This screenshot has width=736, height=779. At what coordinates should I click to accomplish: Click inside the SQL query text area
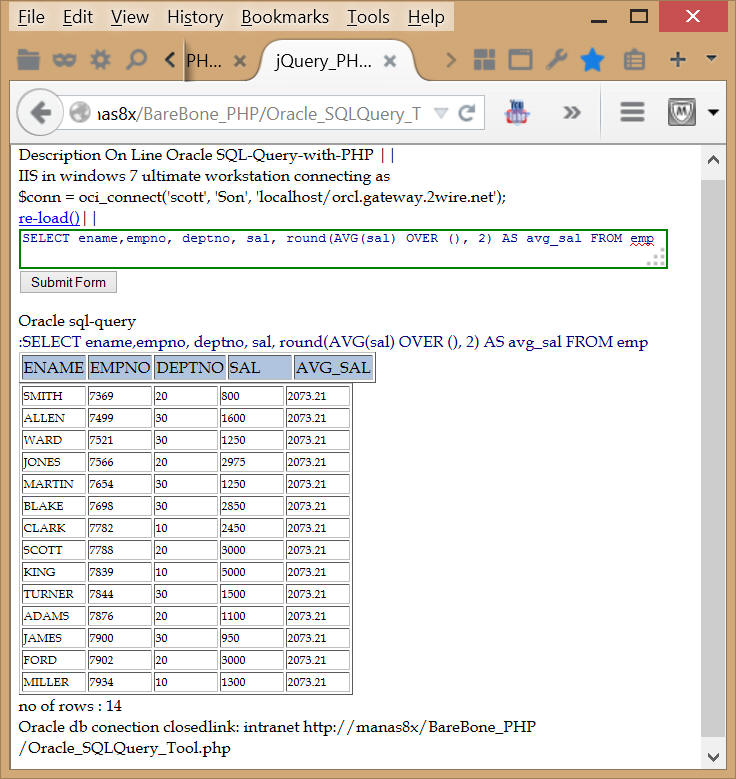[343, 249]
